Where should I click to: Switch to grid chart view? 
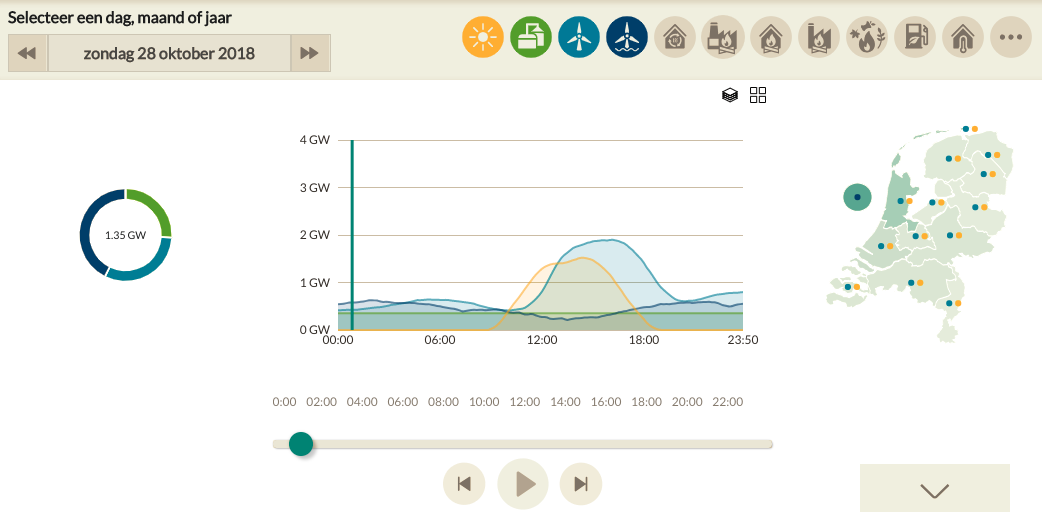758,95
